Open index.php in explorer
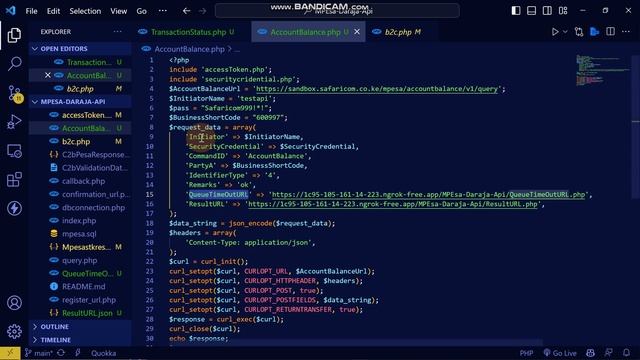 (80, 220)
